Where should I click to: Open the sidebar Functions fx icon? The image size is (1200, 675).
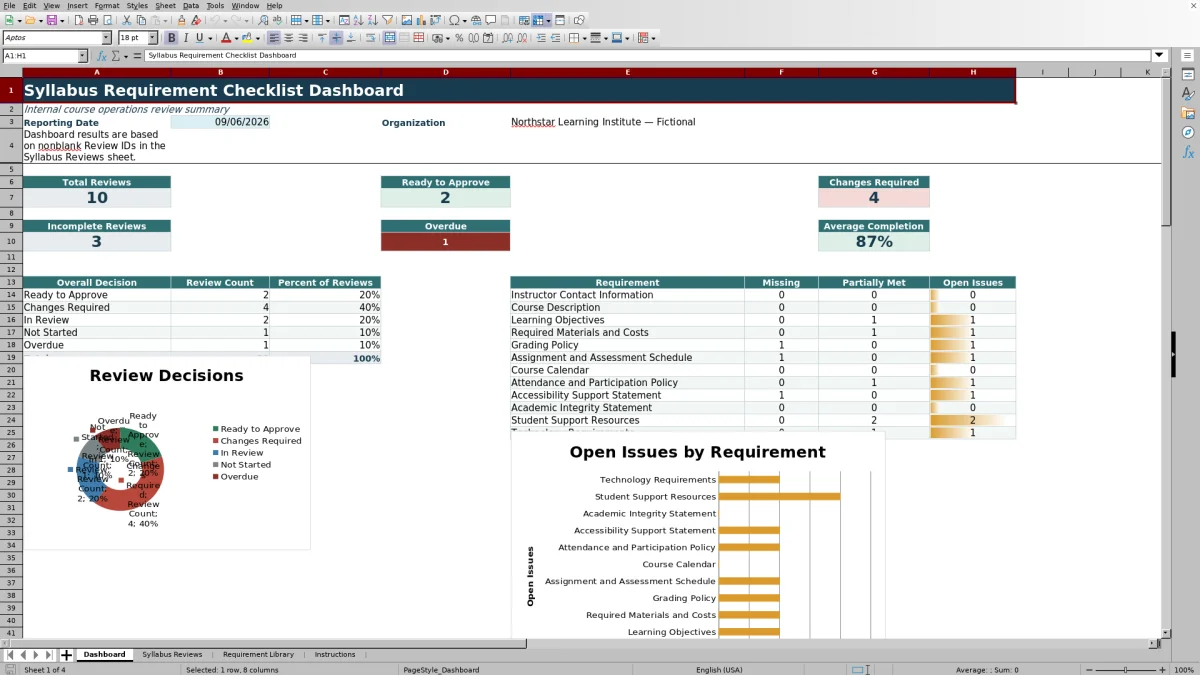tap(1188, 152)
